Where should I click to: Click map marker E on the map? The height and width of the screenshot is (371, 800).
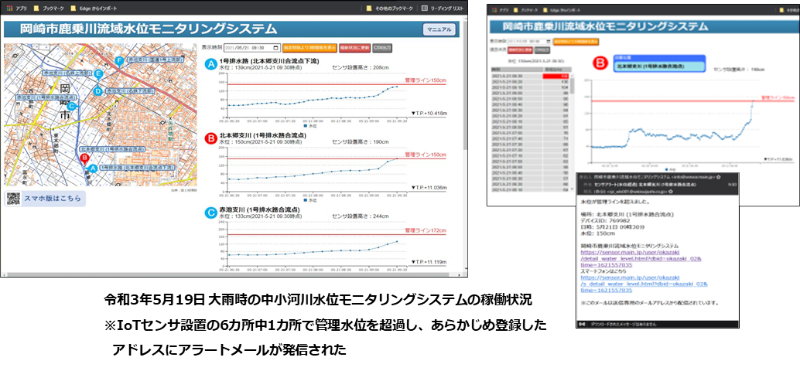tap(98, 74)
